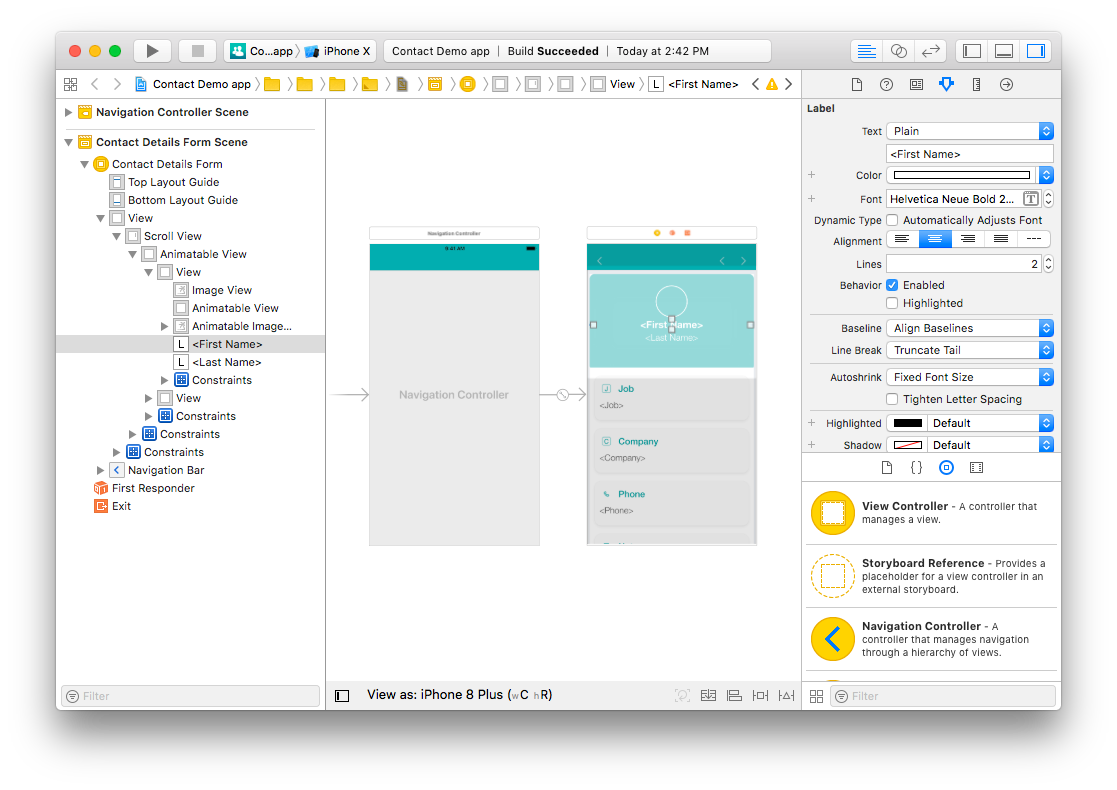Open the Quick Help inspector
Viewport: 1117px width, 790px height.
[x=886, y=85]
